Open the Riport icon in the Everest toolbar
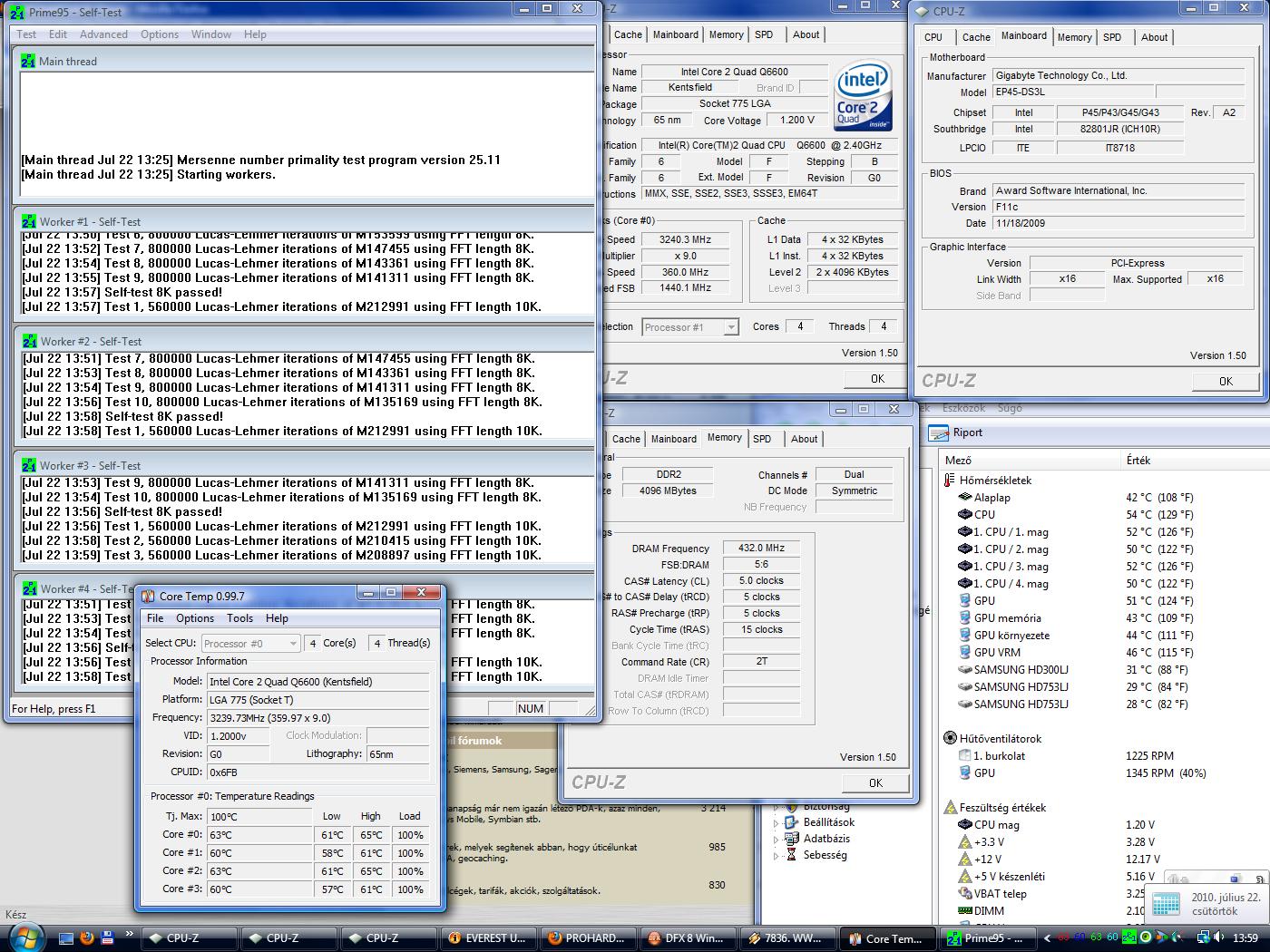This screenshot has width=1270, height=952. [x=939, y=433]
